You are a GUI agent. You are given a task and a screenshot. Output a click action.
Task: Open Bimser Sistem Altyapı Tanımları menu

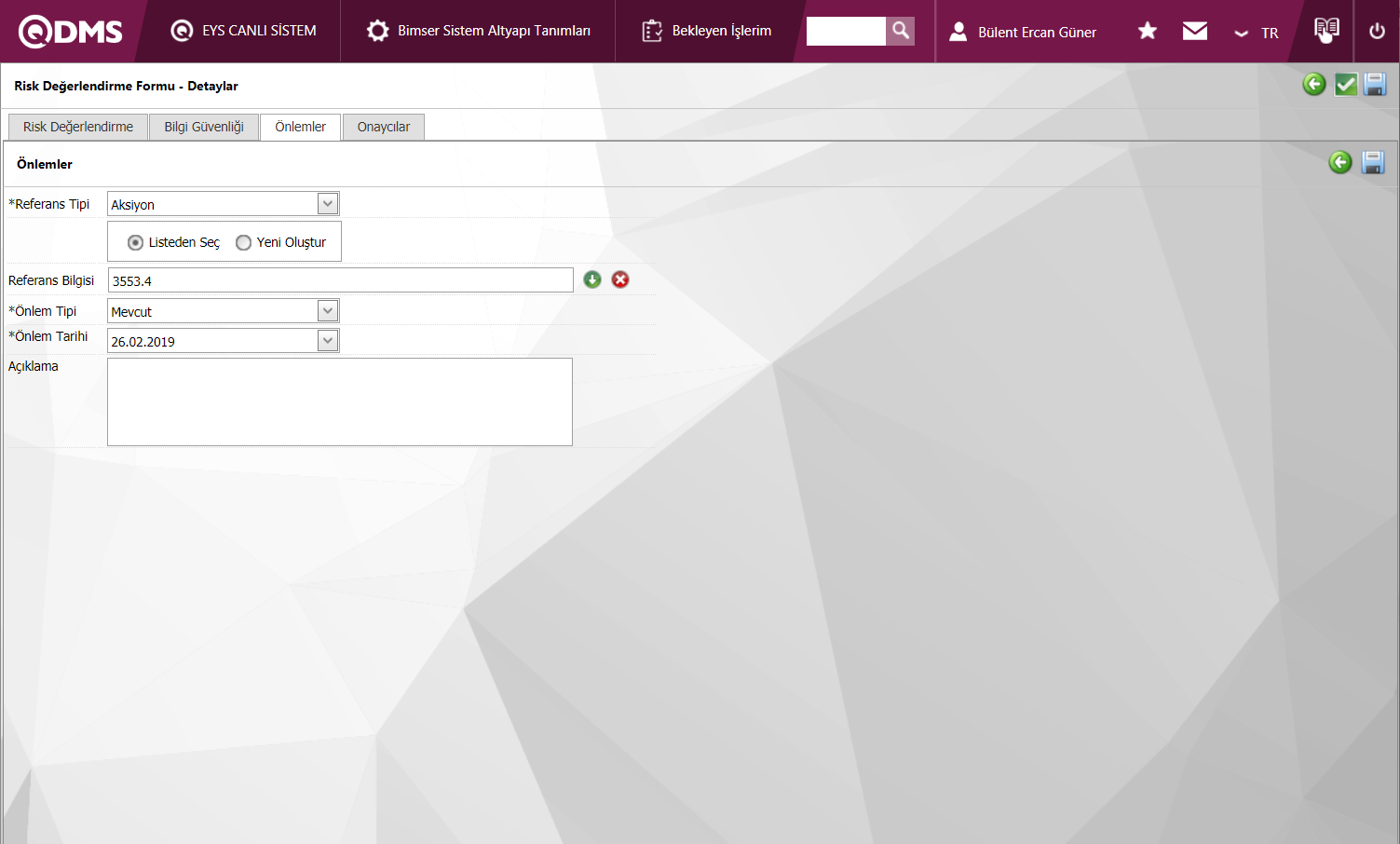pyautogui.click(x=478, y=31)
